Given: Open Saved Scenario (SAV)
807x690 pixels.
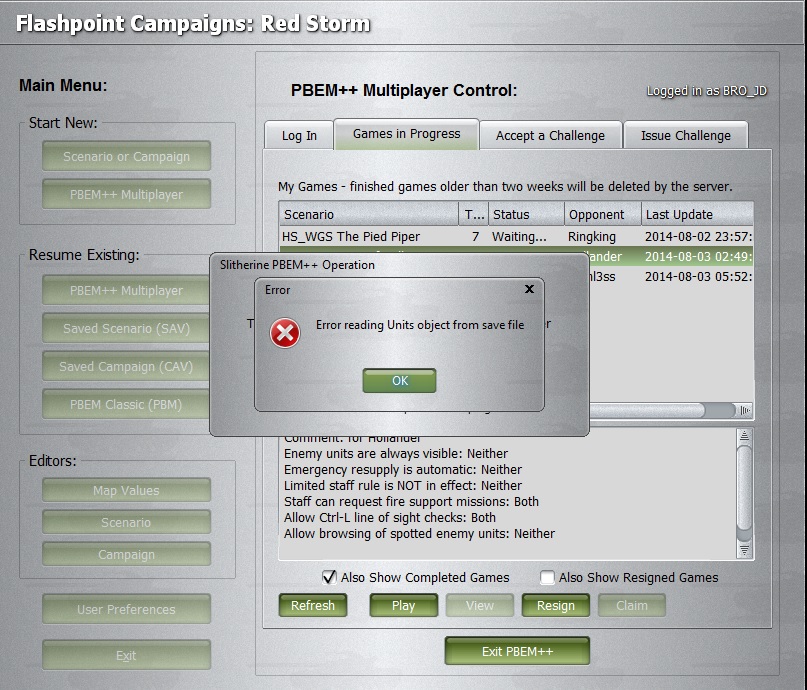Looking at the screenshot, I should coord(127,328).
